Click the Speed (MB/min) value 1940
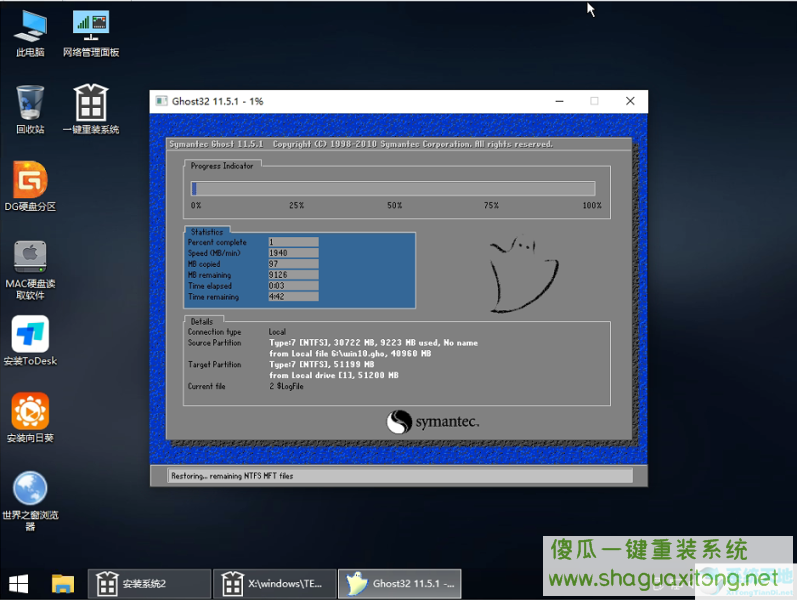797x600 pixels. click(x=293, y=253)
